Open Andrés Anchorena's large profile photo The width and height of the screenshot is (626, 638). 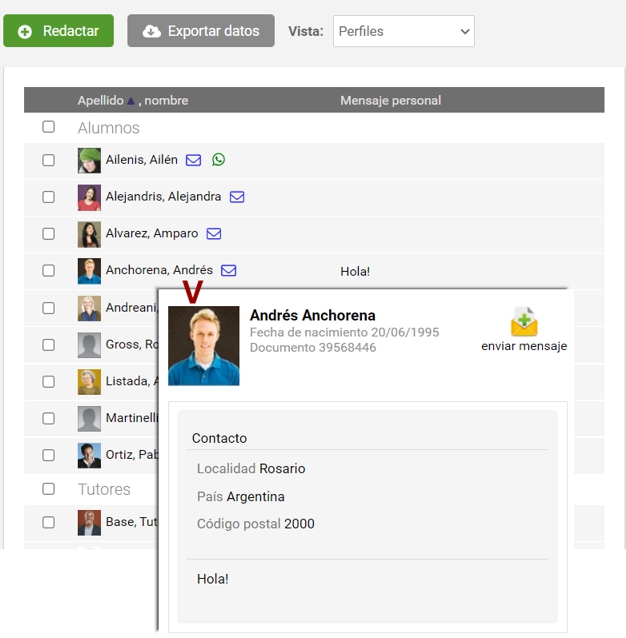click(x=204, y=346)
